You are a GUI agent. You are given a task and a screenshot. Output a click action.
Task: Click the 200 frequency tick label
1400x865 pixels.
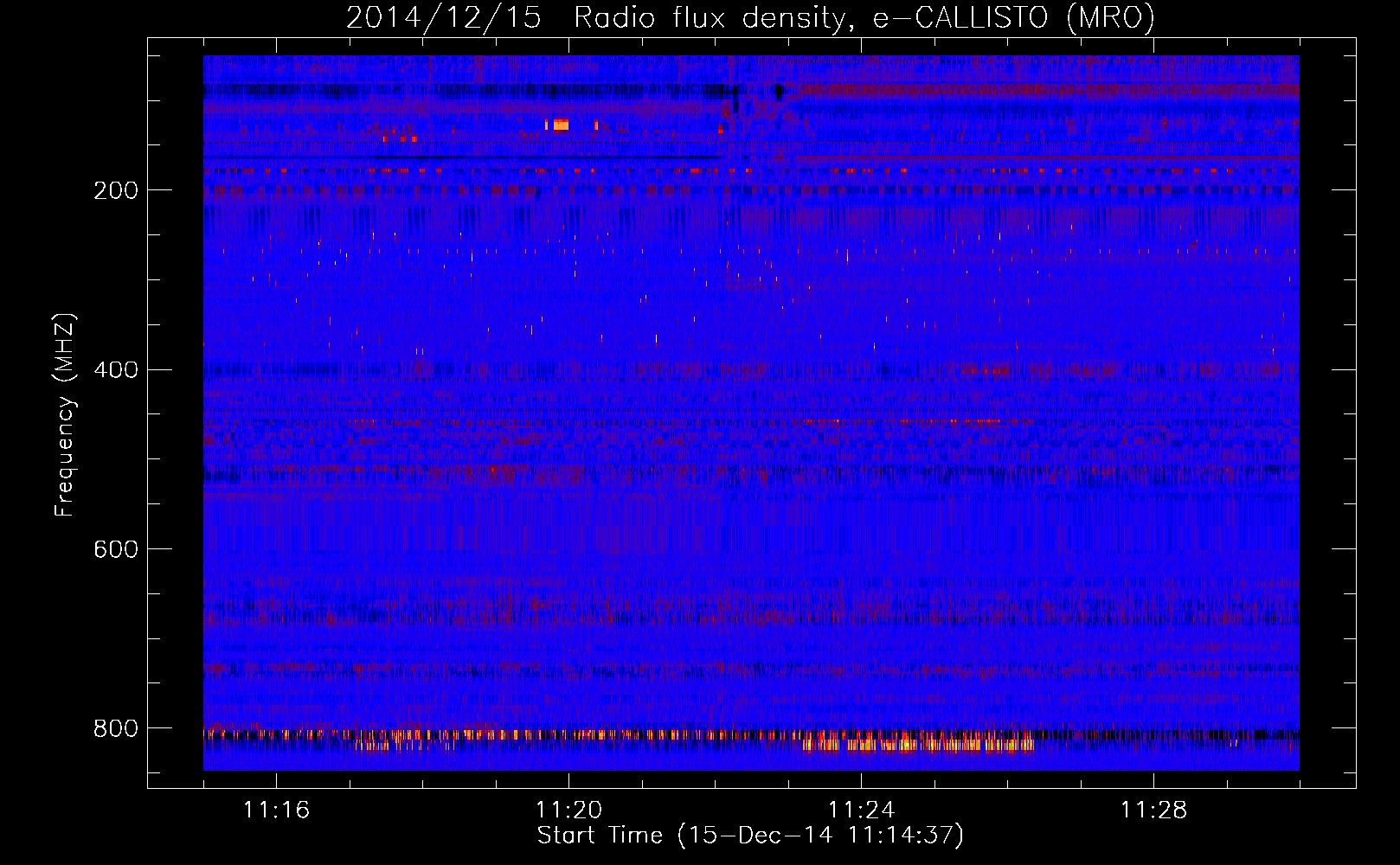pyautogui.click(x=116, y=190)
